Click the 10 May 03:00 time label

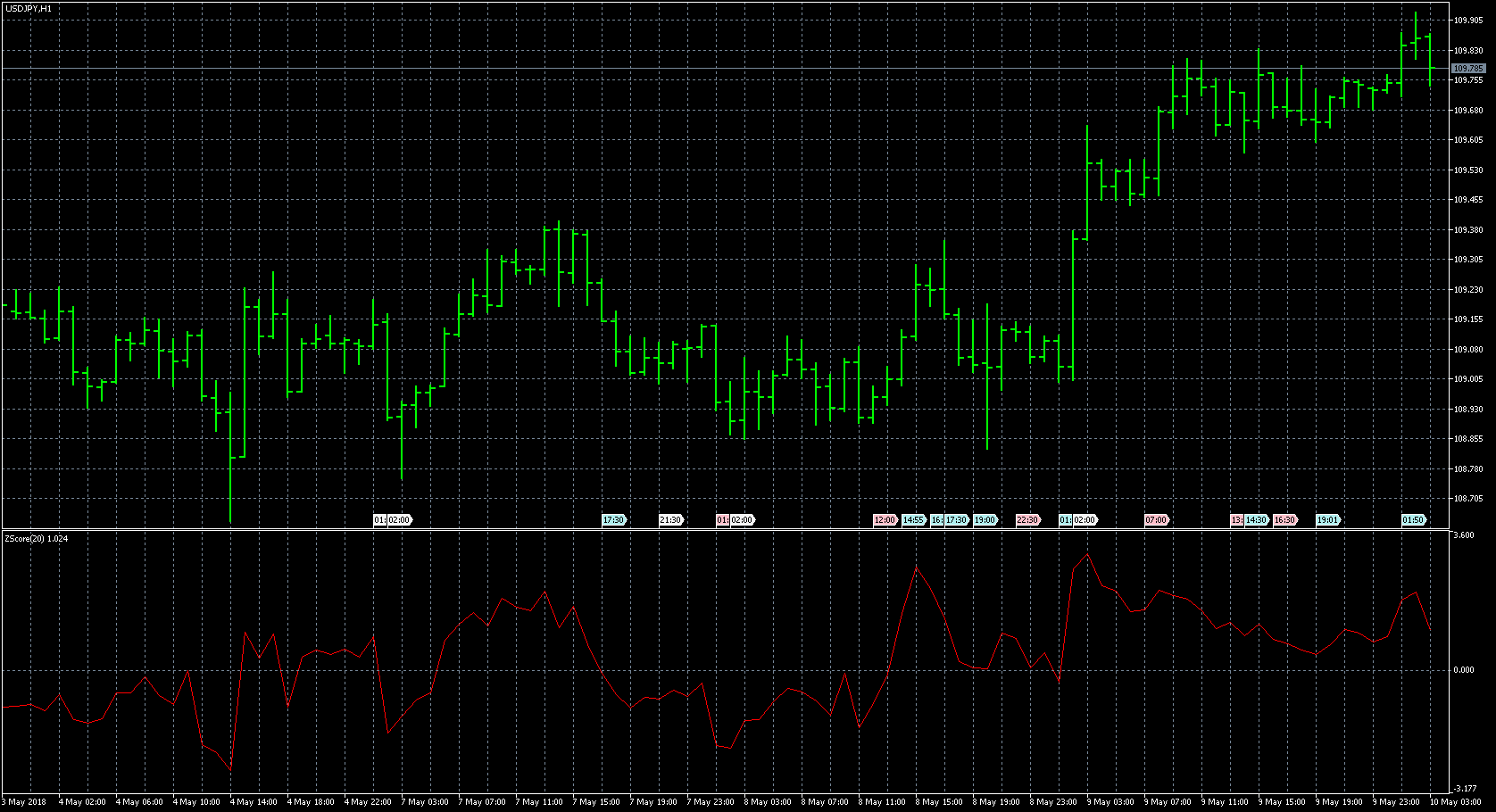pyautogui.click(x=1455, y=802)
